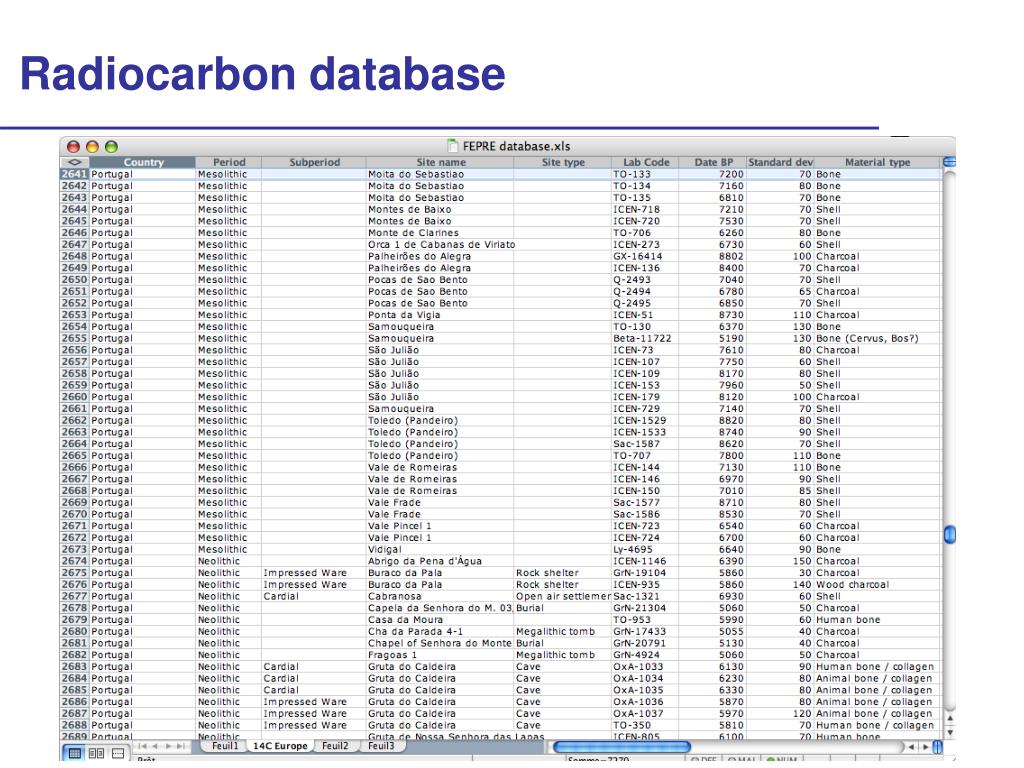Select the Site name column header
1024x768 pixels.
[441, 162]
